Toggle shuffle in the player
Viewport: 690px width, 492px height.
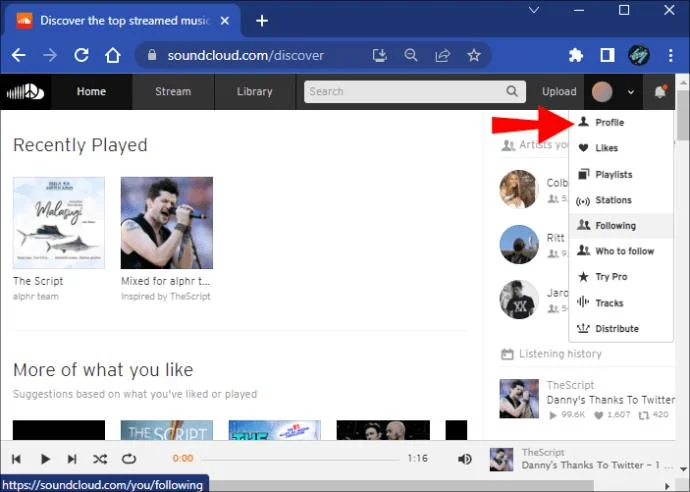click(x=100, y=459)
